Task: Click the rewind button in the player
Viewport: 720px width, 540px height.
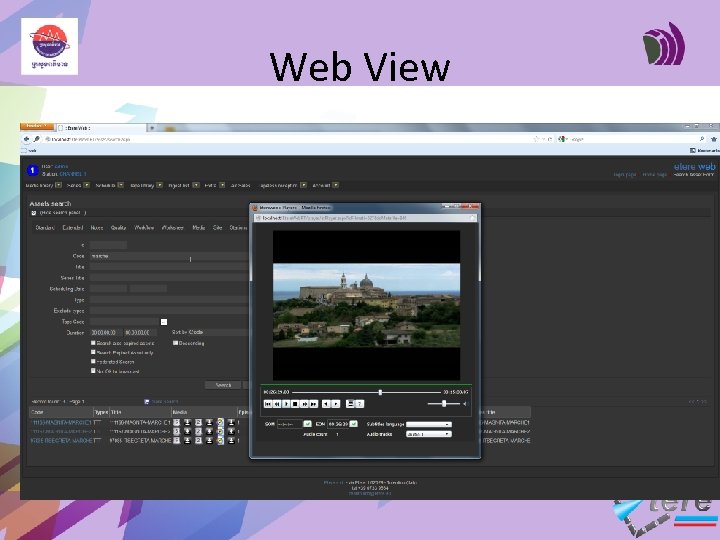Action: [x=277, y=404]
